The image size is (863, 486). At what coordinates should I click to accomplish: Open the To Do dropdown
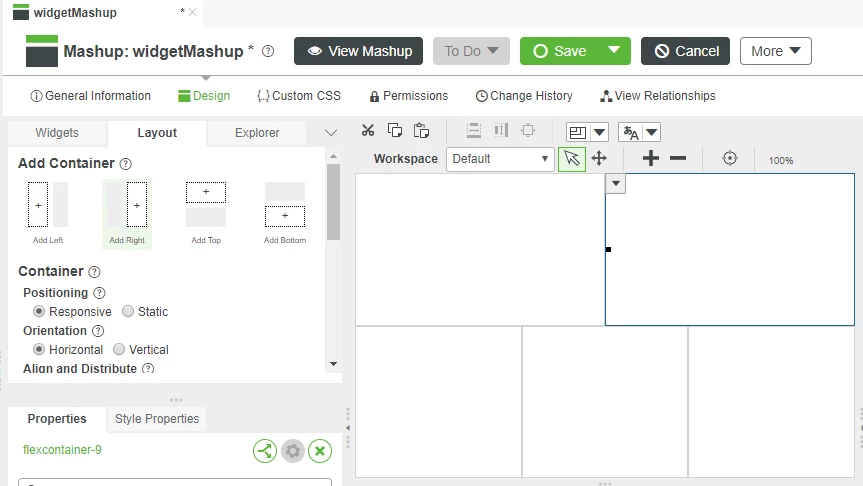click(471, 51)
